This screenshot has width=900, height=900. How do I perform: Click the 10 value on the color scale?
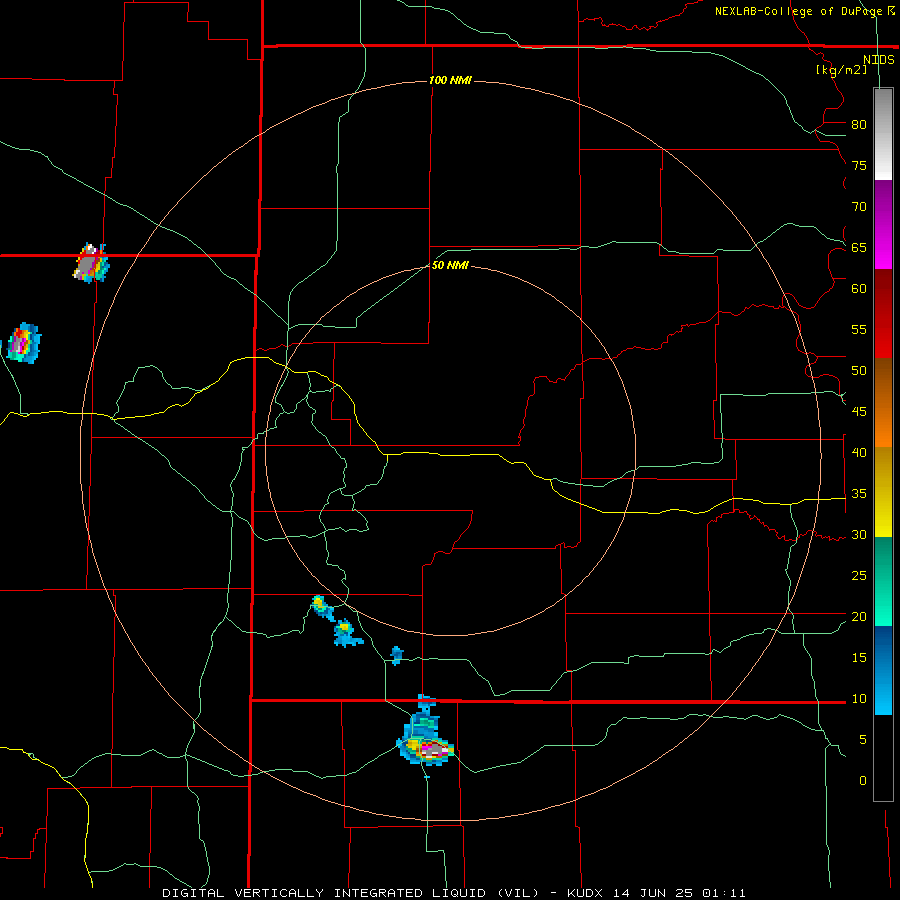[859, 699]
